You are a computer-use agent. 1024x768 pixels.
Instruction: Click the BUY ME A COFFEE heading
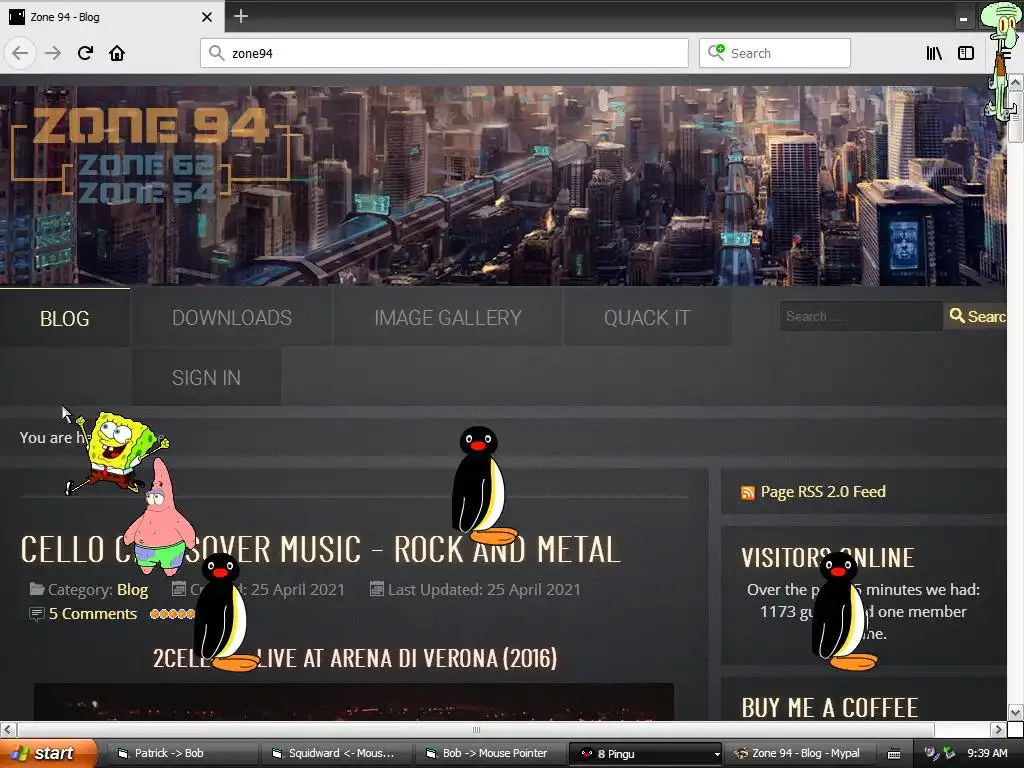pos(829,708)
